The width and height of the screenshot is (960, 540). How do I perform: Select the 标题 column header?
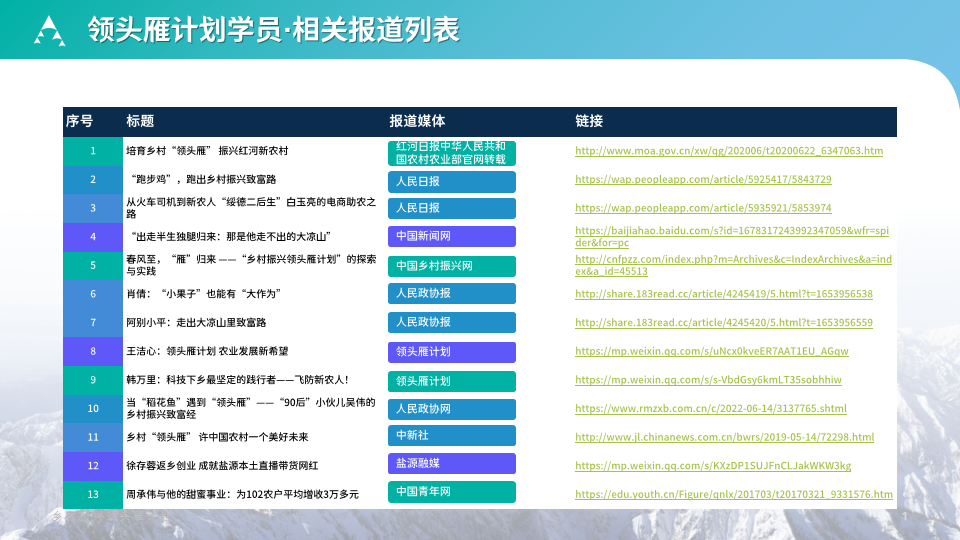(140, 121)
